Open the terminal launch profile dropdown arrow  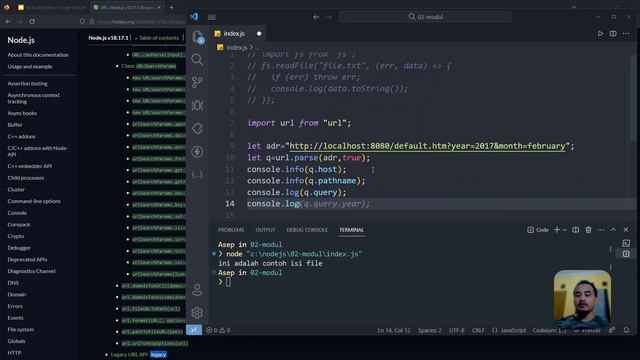pos(565,230)
